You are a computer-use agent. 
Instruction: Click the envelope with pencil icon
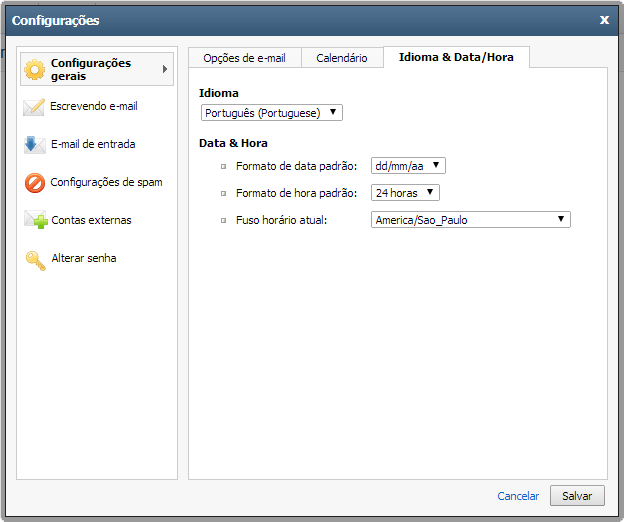click(x=34, y=107)
